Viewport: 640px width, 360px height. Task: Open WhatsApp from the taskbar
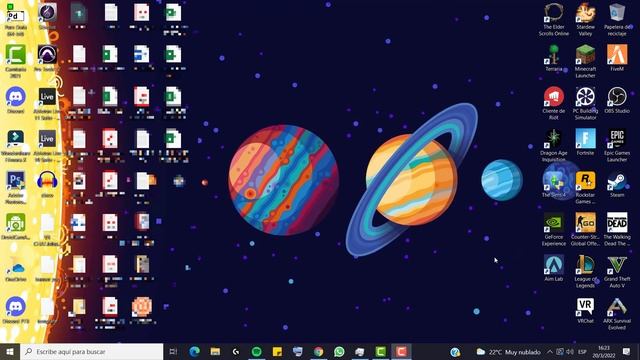(x=339, y=351)
